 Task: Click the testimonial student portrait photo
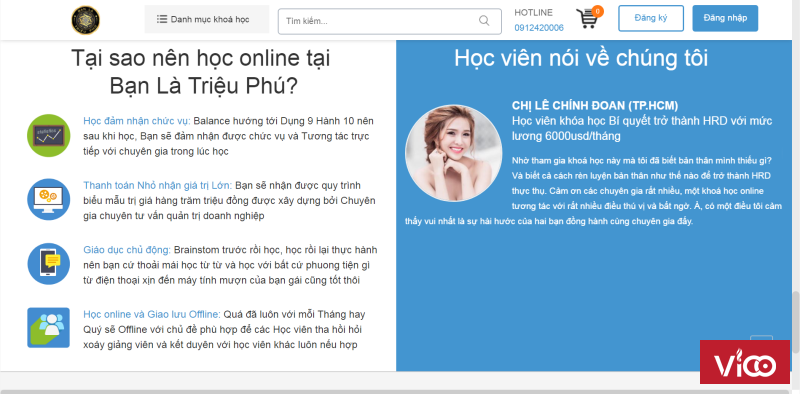coord(453,153)
